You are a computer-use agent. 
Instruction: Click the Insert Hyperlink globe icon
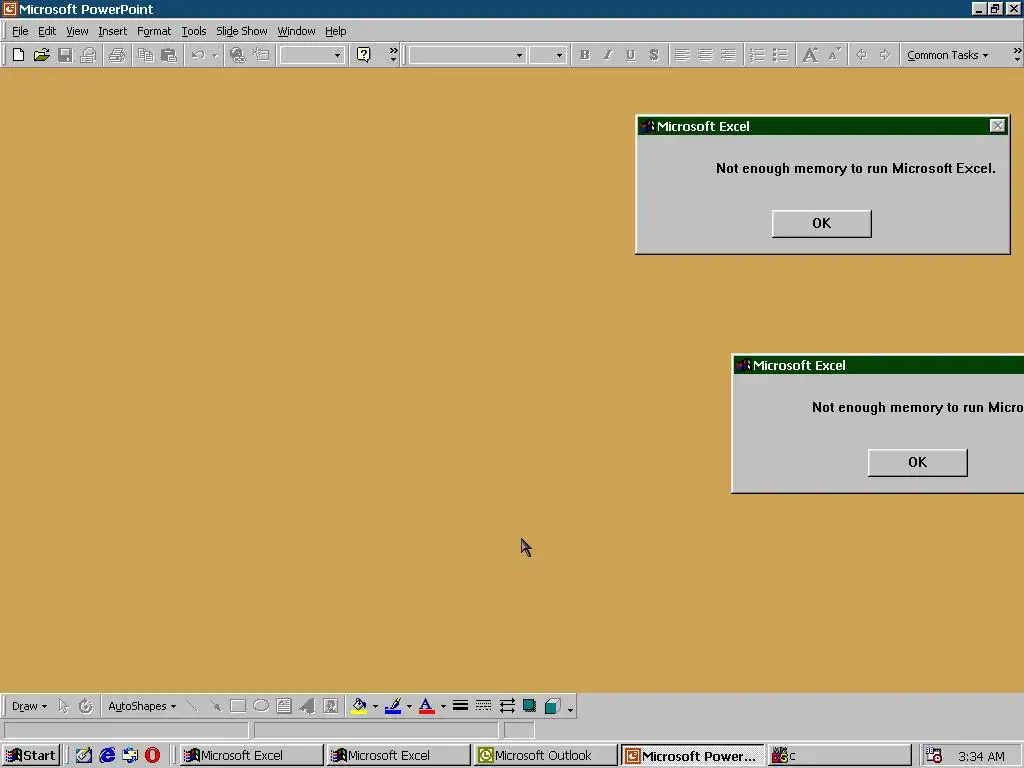[238, 55]
